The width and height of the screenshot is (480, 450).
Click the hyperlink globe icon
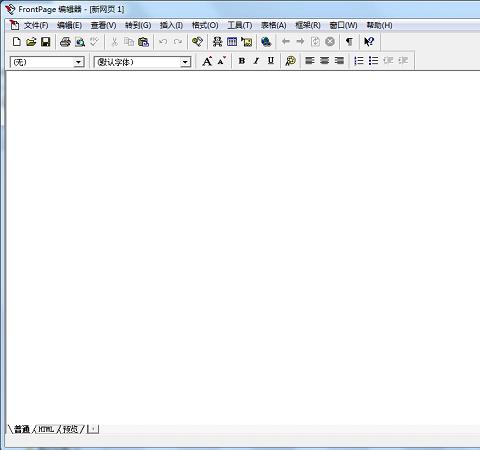(x=266, y=42)
